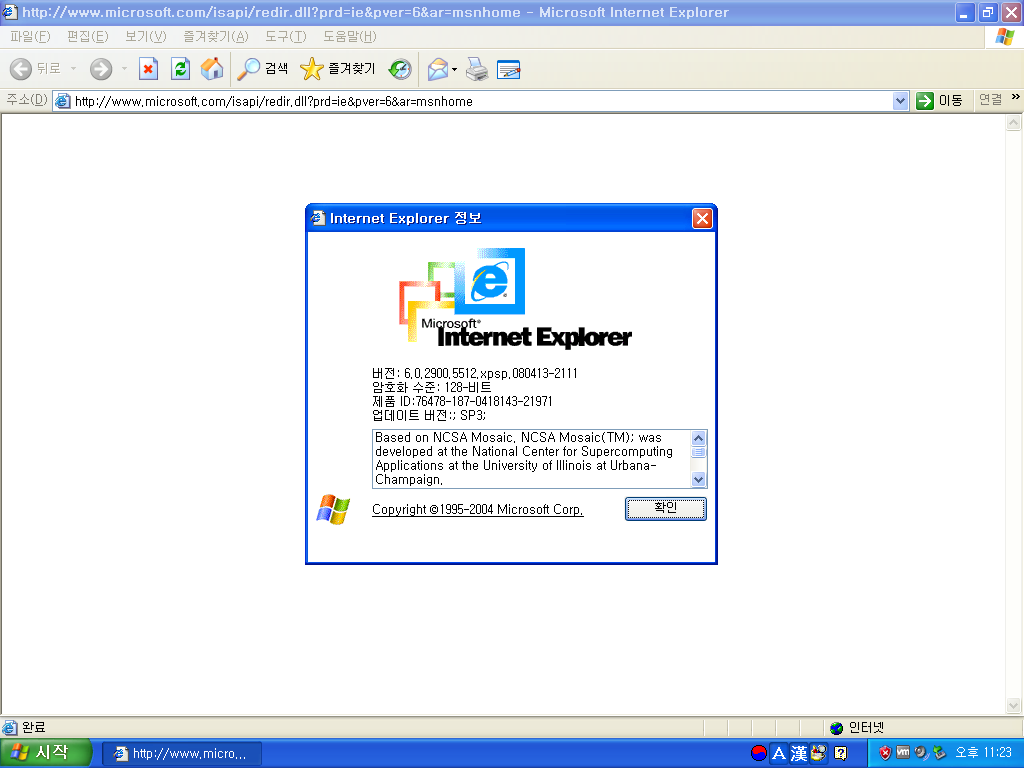The image size is (1024, 768).
Task: Click the Internet Explorer logo in dialog
Action: point(515,297)
